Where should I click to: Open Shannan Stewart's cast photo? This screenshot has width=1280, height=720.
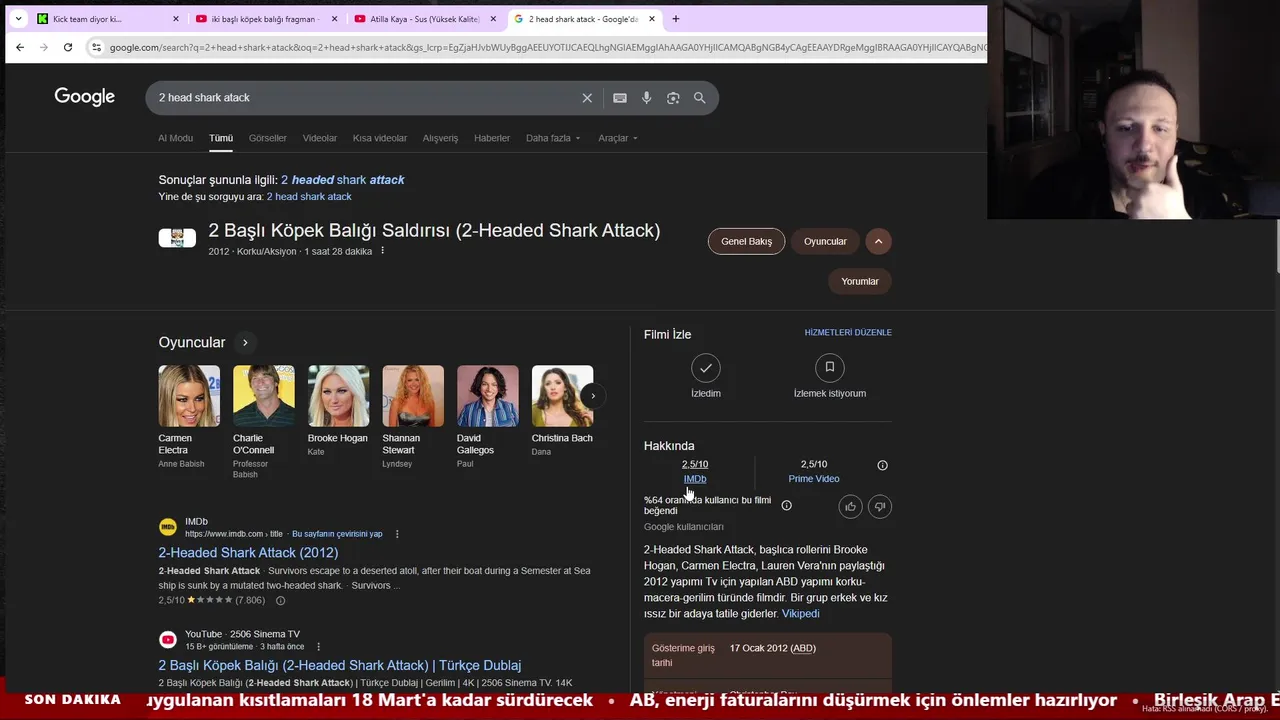[413, 396]
